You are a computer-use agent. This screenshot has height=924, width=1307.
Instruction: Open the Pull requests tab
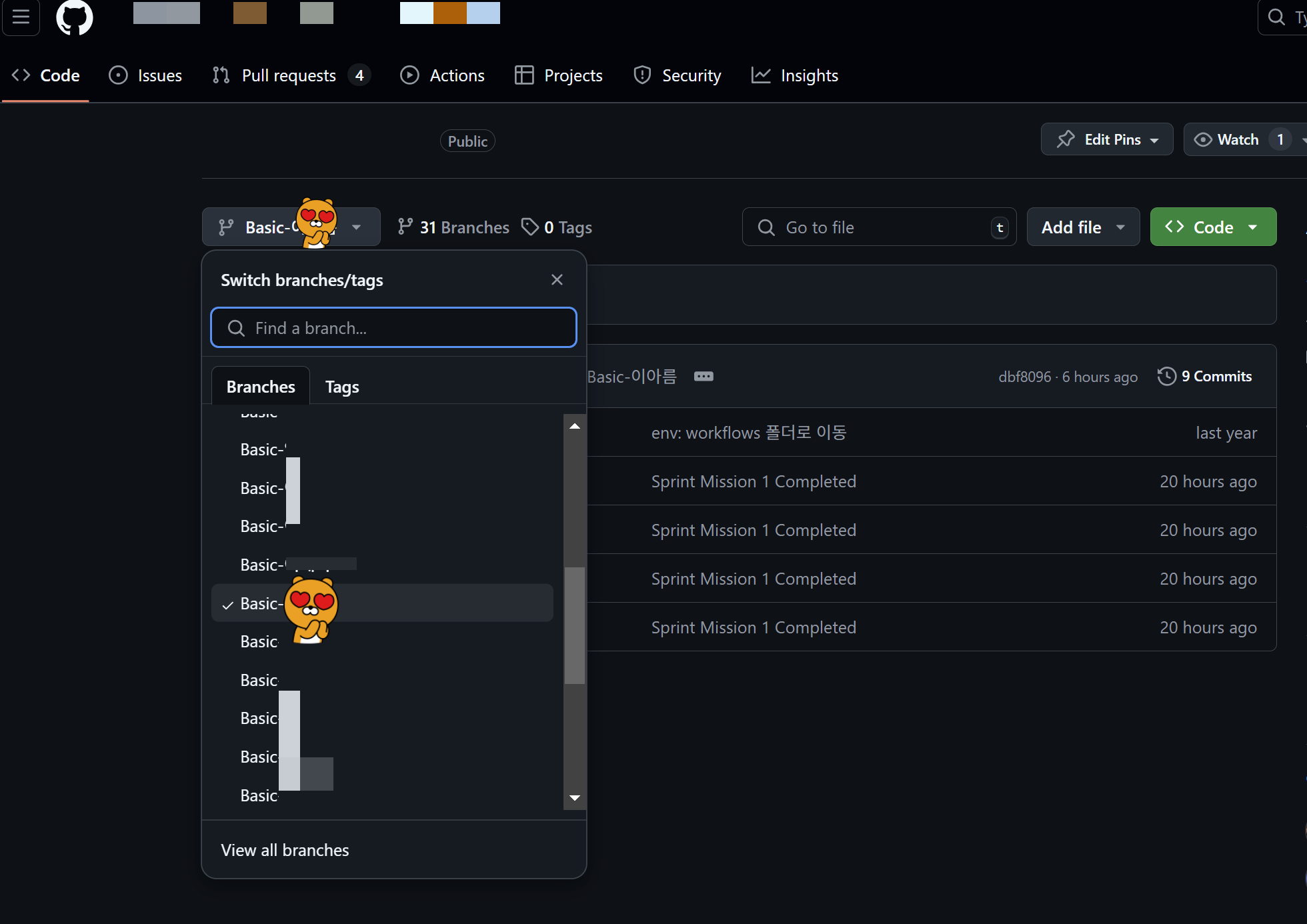(x=291, y=75)
